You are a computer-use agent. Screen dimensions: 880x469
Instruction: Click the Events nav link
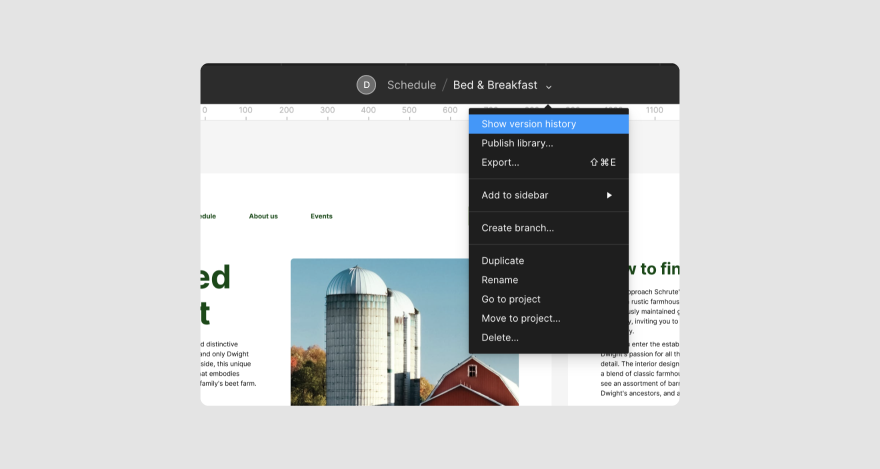coord(321,216)
